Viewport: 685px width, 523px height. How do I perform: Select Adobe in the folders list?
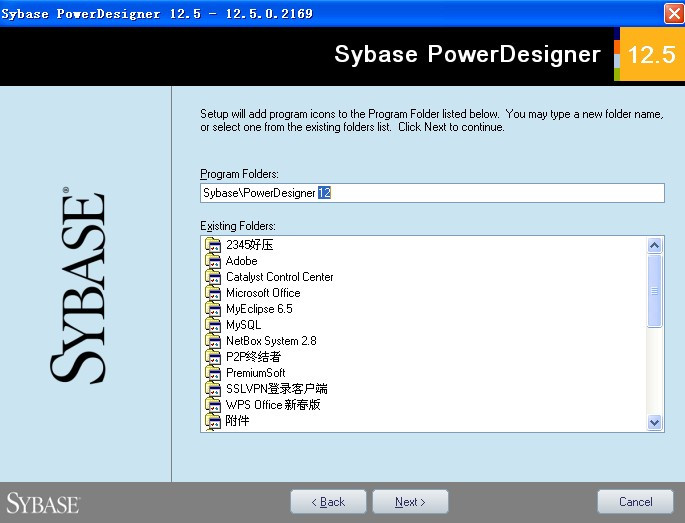tap(242, 261)
